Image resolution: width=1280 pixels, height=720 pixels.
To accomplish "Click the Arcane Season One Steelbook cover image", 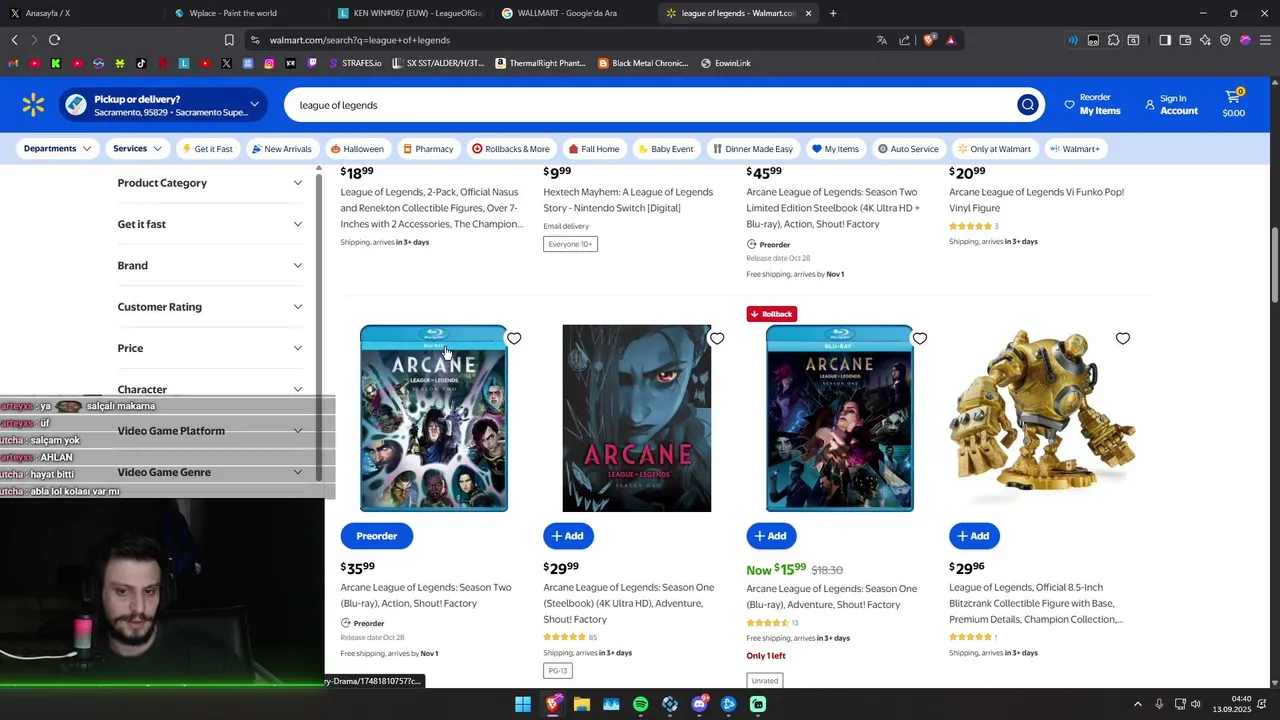I will pyautogui.click(x=637, y=418).
